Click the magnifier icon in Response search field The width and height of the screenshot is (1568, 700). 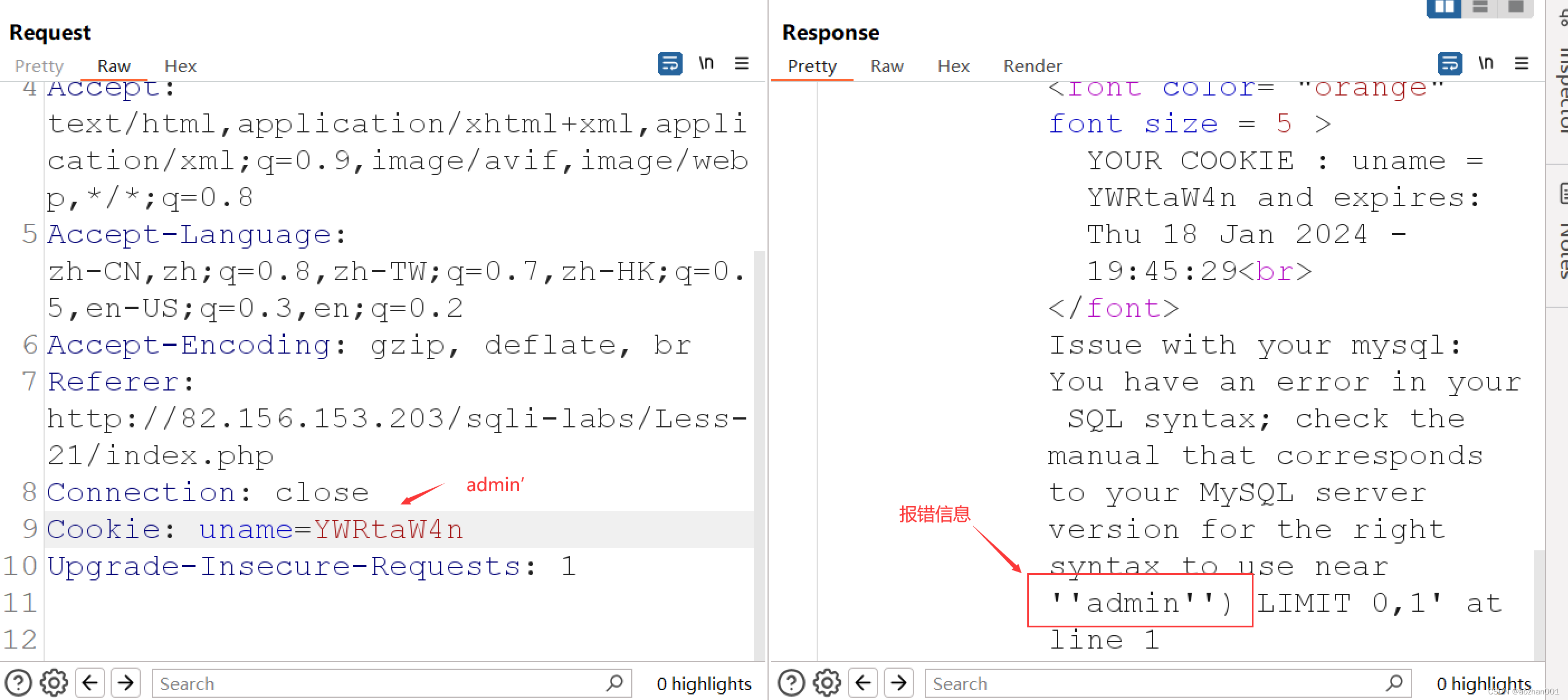(1394, 684)
